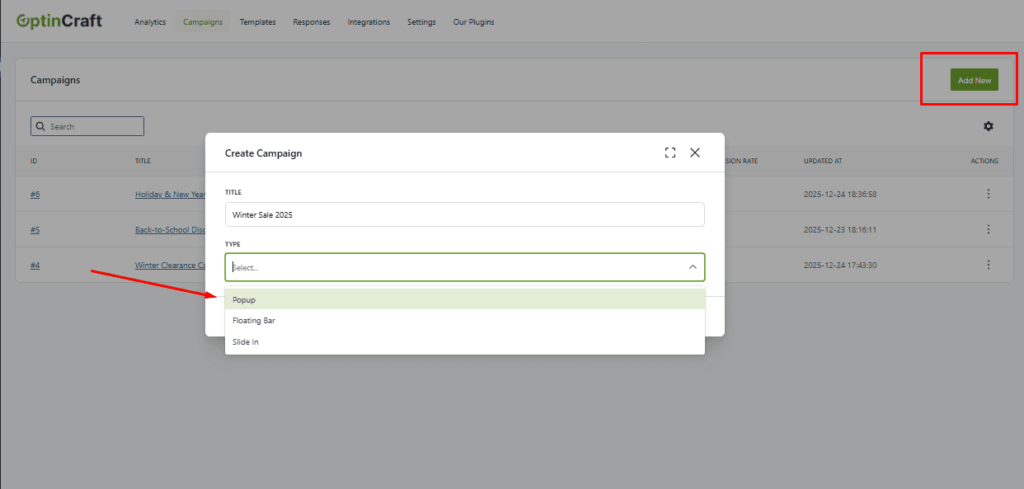Expand Create Campaign dialog to fullscreen

pyautogui.click(x=670, y=153)
